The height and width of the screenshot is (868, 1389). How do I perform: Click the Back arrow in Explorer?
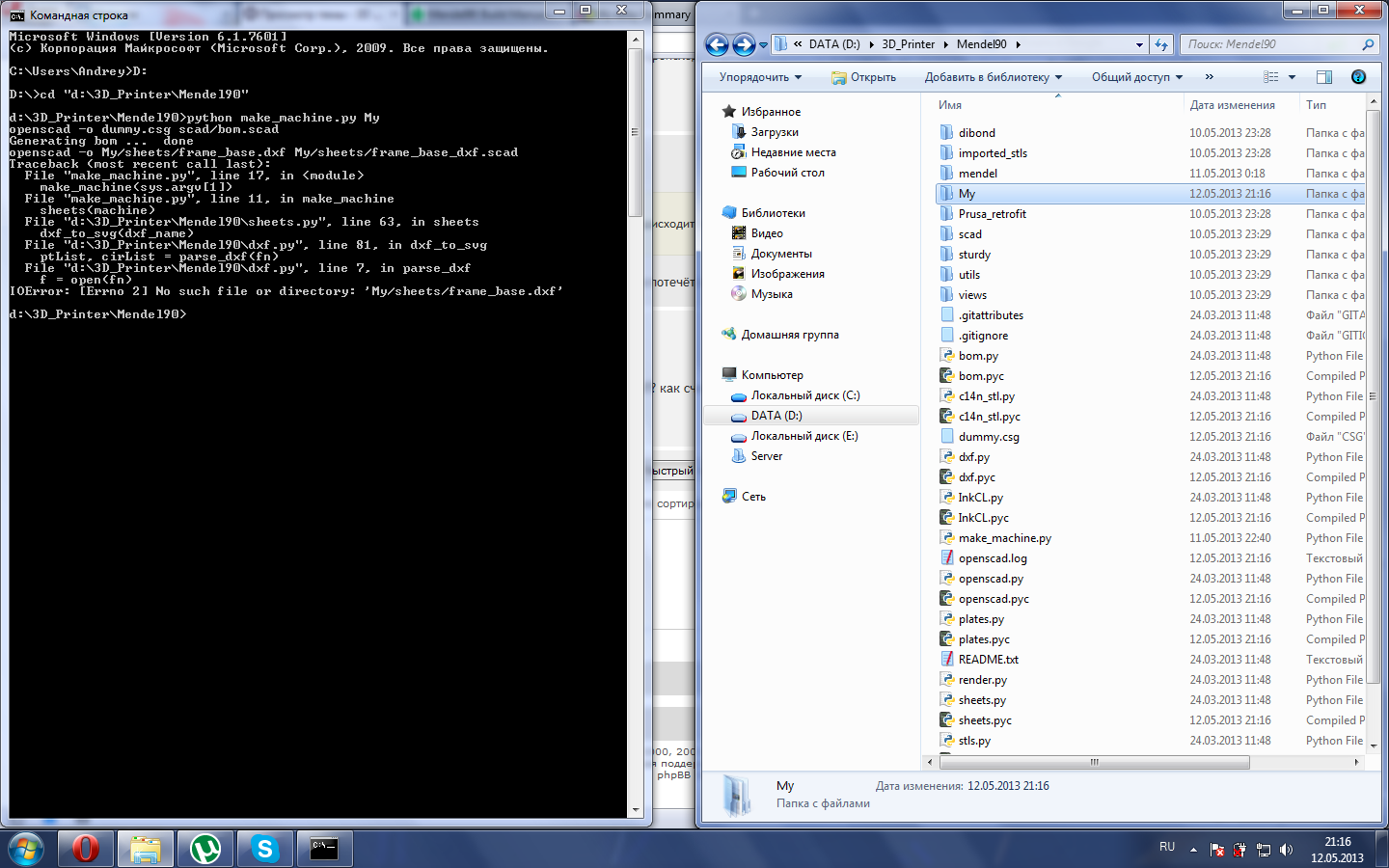coord(717,44)
